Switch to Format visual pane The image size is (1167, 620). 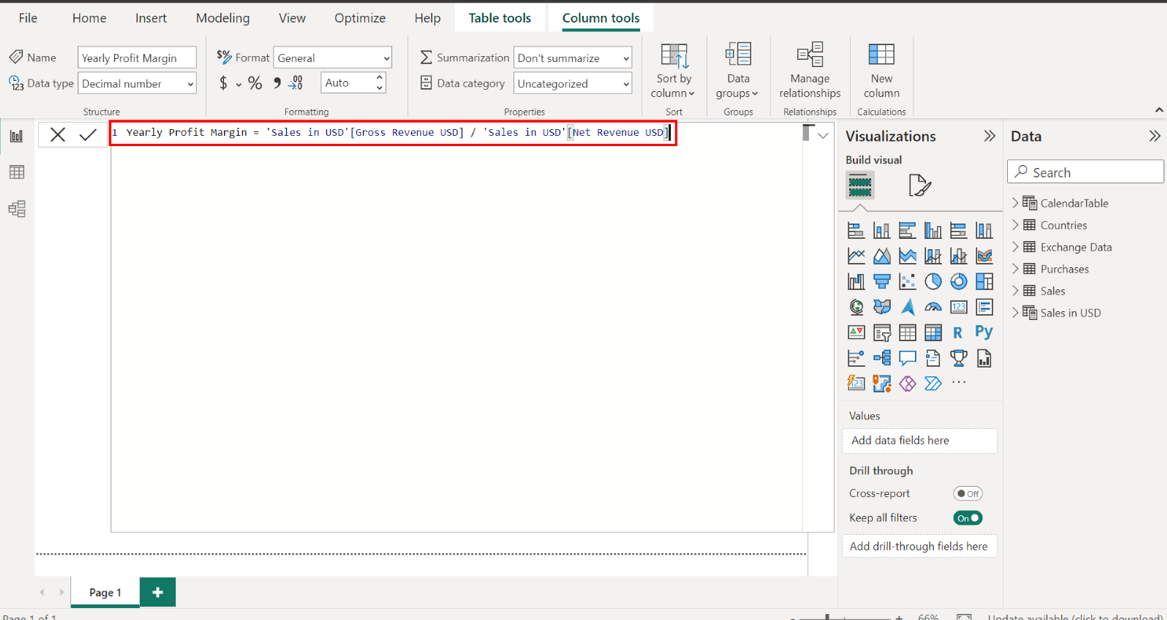[919, 185]
